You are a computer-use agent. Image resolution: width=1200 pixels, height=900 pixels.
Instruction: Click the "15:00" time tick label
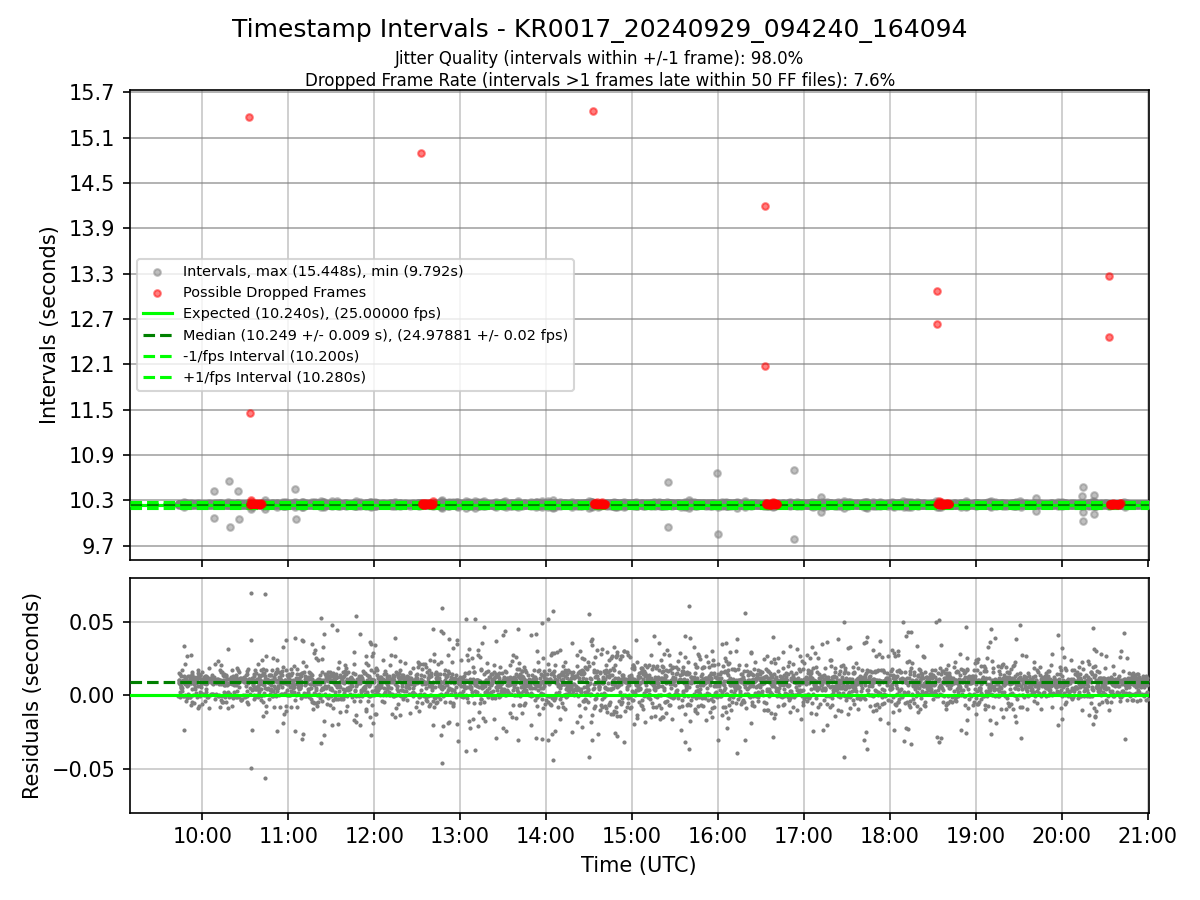pyautogui.click(x=632, y=835)
